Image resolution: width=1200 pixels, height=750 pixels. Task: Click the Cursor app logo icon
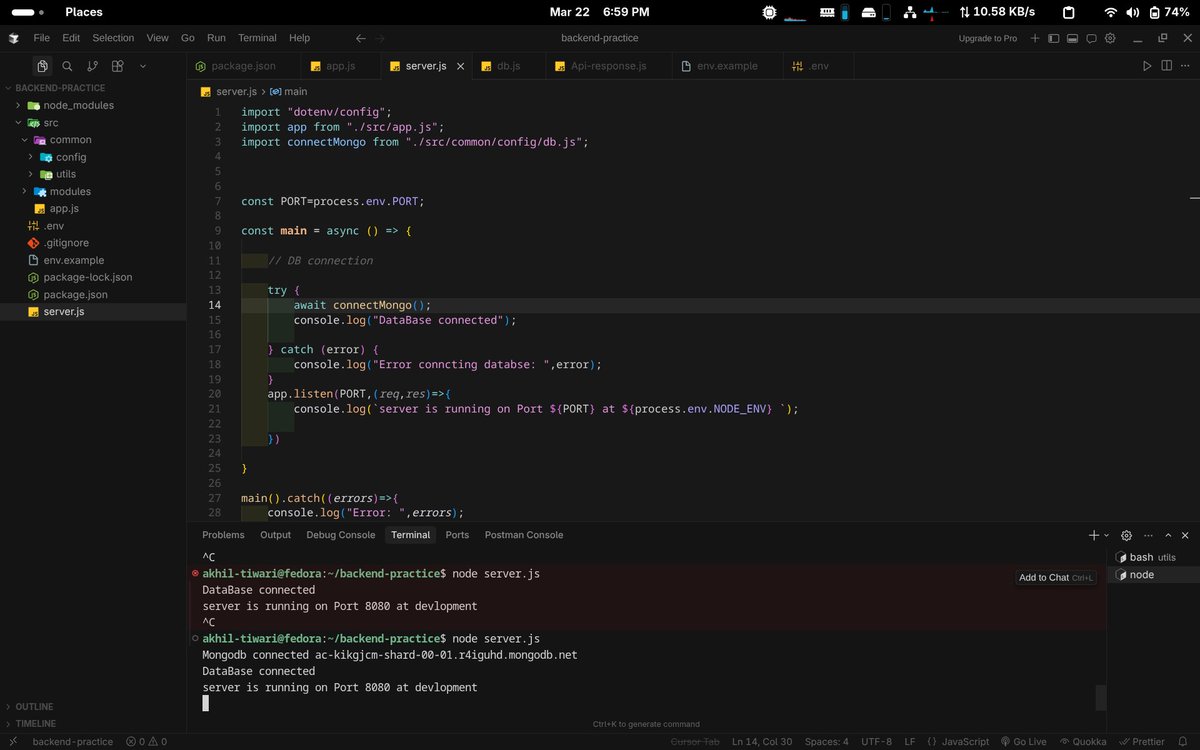pyautogui.click(x=13, y=38)
